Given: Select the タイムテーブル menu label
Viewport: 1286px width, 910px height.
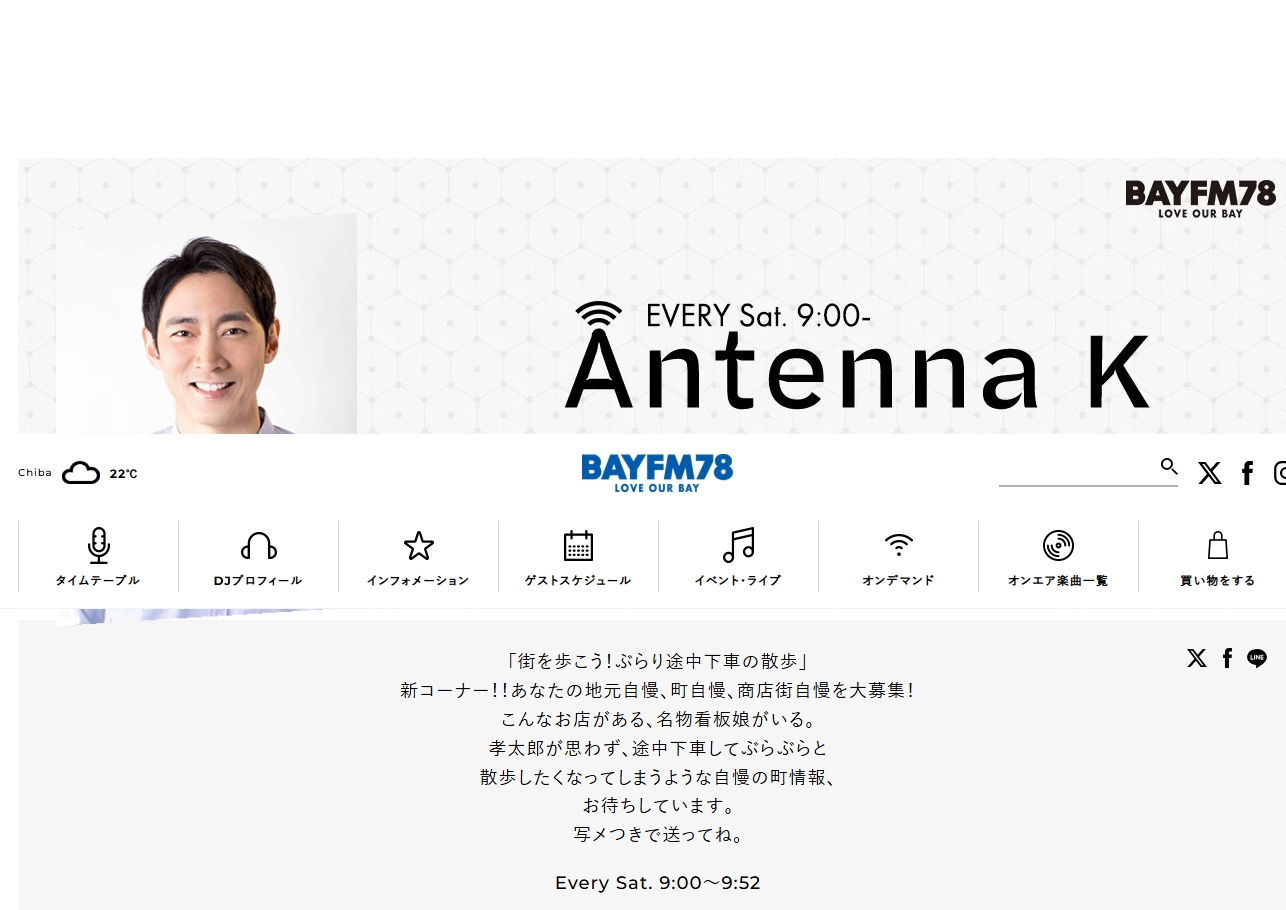Looking at the screenshot, I should pos(98,581).
